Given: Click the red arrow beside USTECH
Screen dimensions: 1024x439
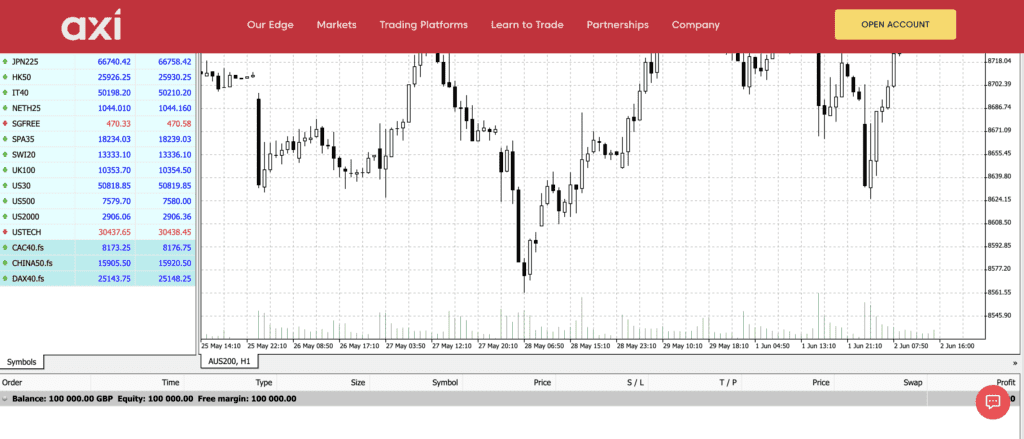Looking at the screenshot, I should pos(5,232).
